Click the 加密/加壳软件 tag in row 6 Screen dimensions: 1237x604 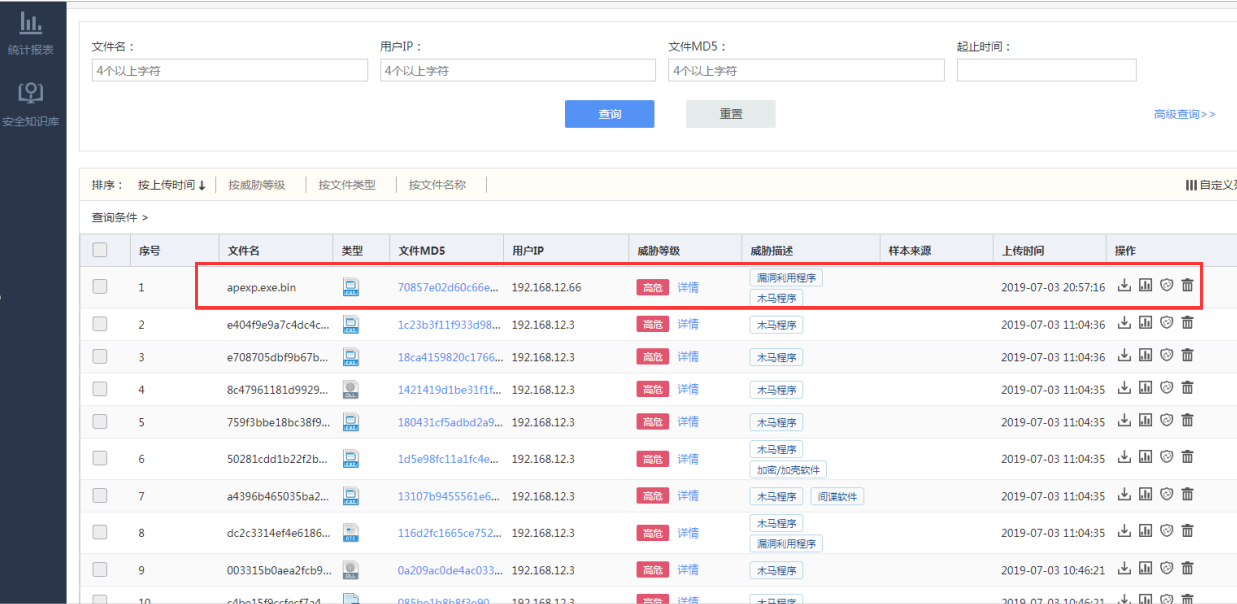788,470
